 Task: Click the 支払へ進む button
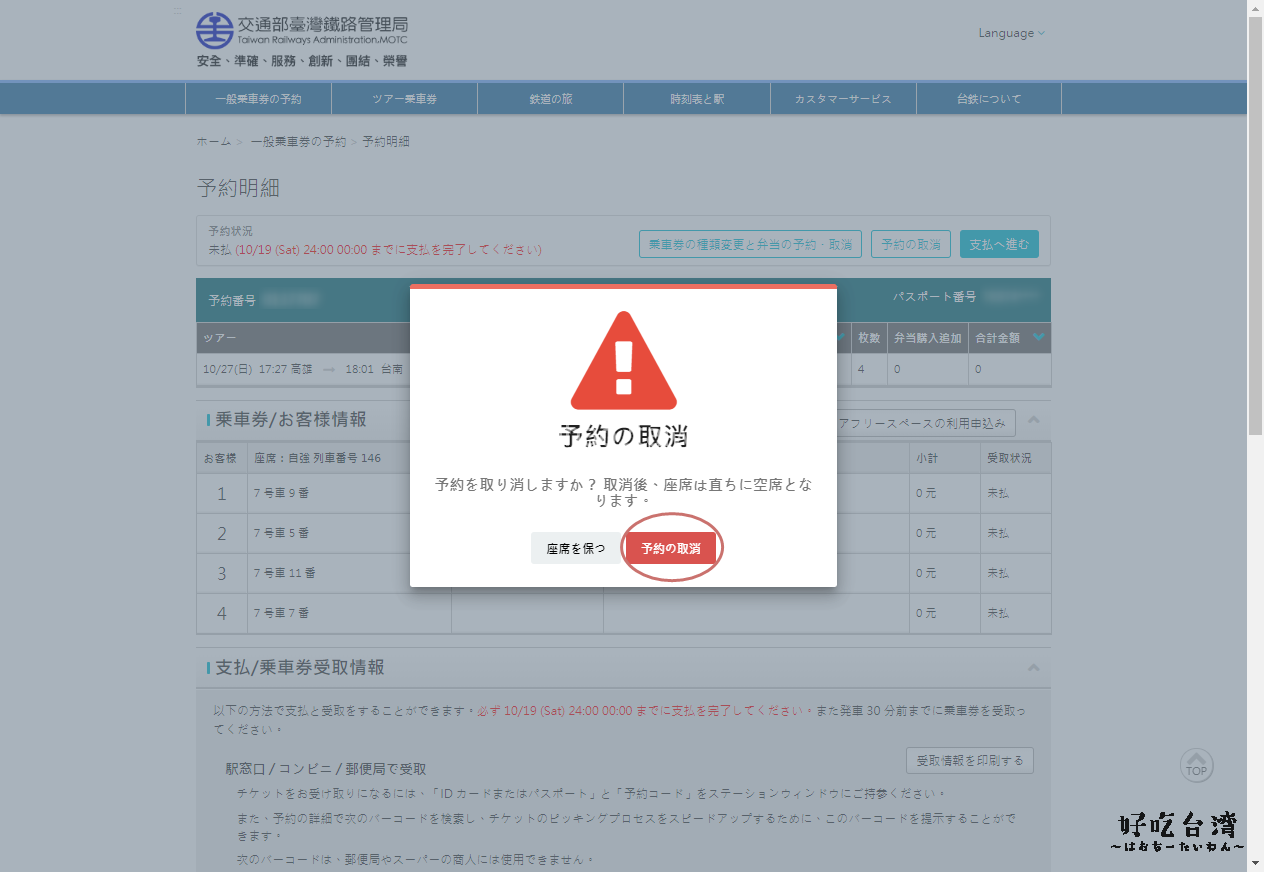point(999,245)
